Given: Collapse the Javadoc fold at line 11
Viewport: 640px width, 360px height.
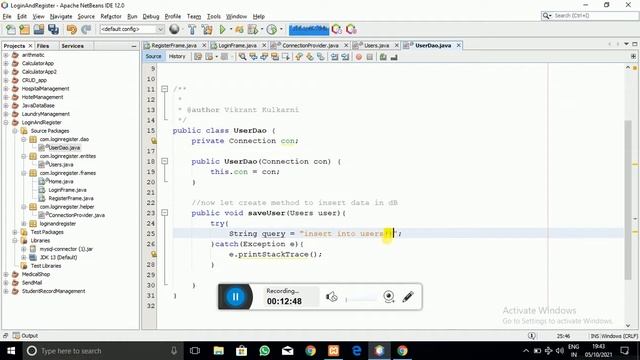Looking at the screenshot, I should [x=164, y=89].
